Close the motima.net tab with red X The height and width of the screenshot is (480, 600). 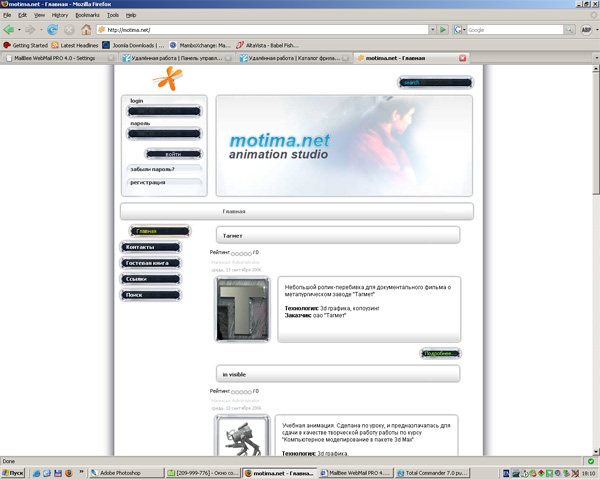(463, 58)
